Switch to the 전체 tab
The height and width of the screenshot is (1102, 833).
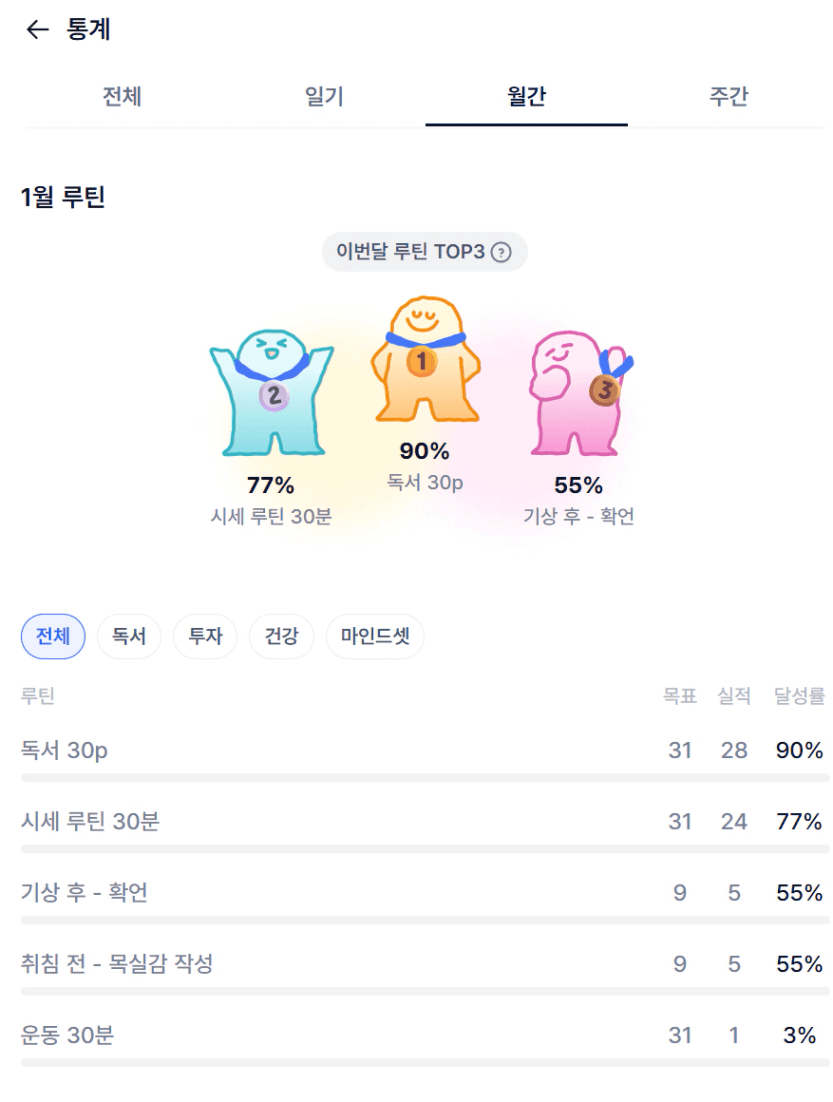122,97
